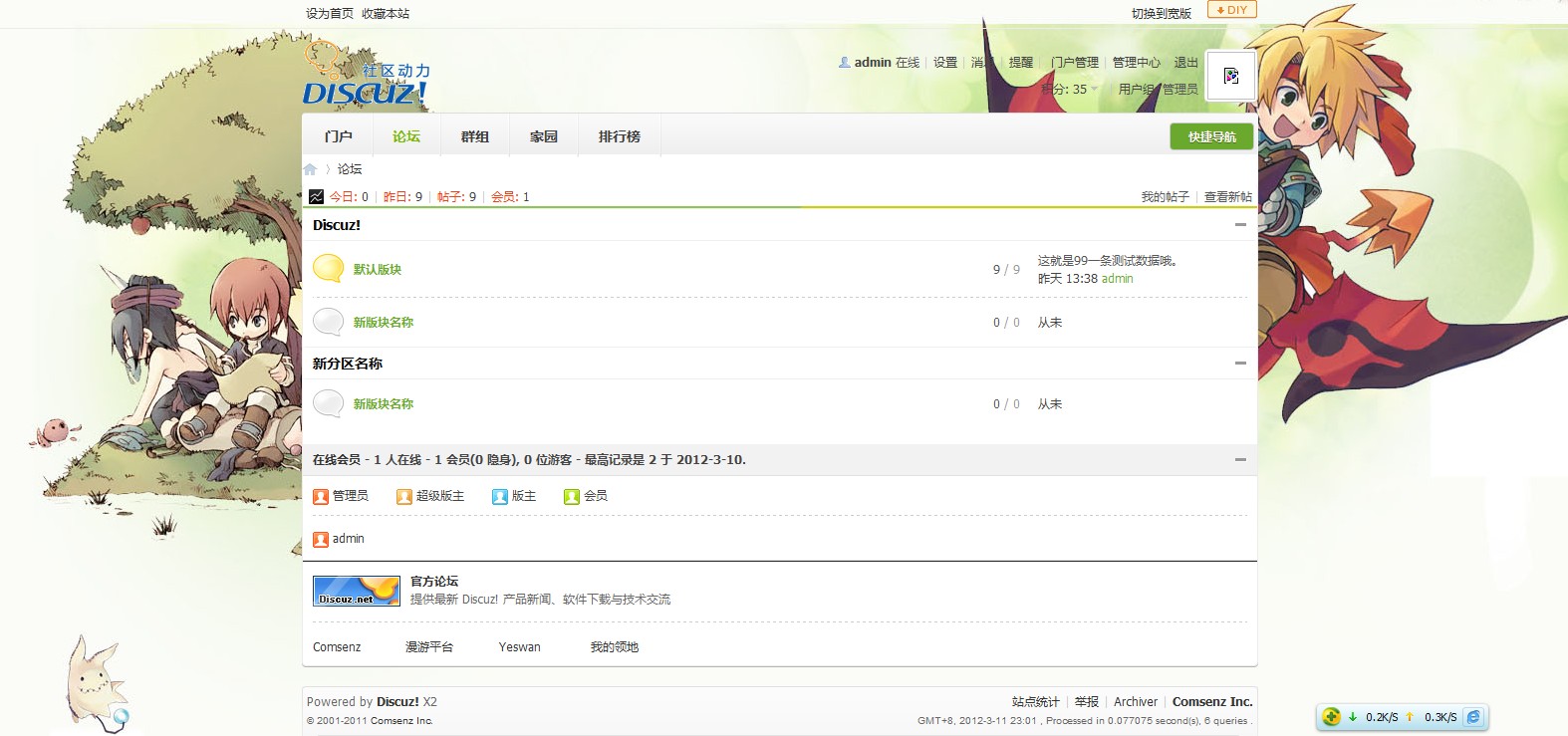
Task: Click the home icon in the breadcrumb
Action: coord(310,169)
